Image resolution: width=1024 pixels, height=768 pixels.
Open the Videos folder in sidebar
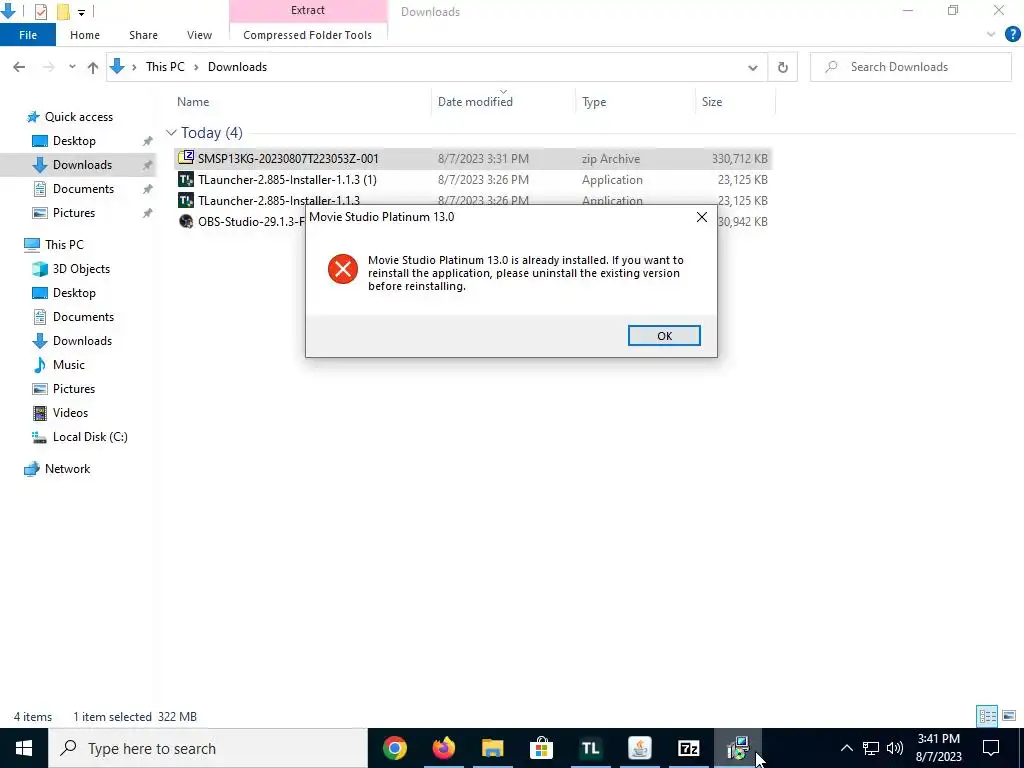(70, 413)
